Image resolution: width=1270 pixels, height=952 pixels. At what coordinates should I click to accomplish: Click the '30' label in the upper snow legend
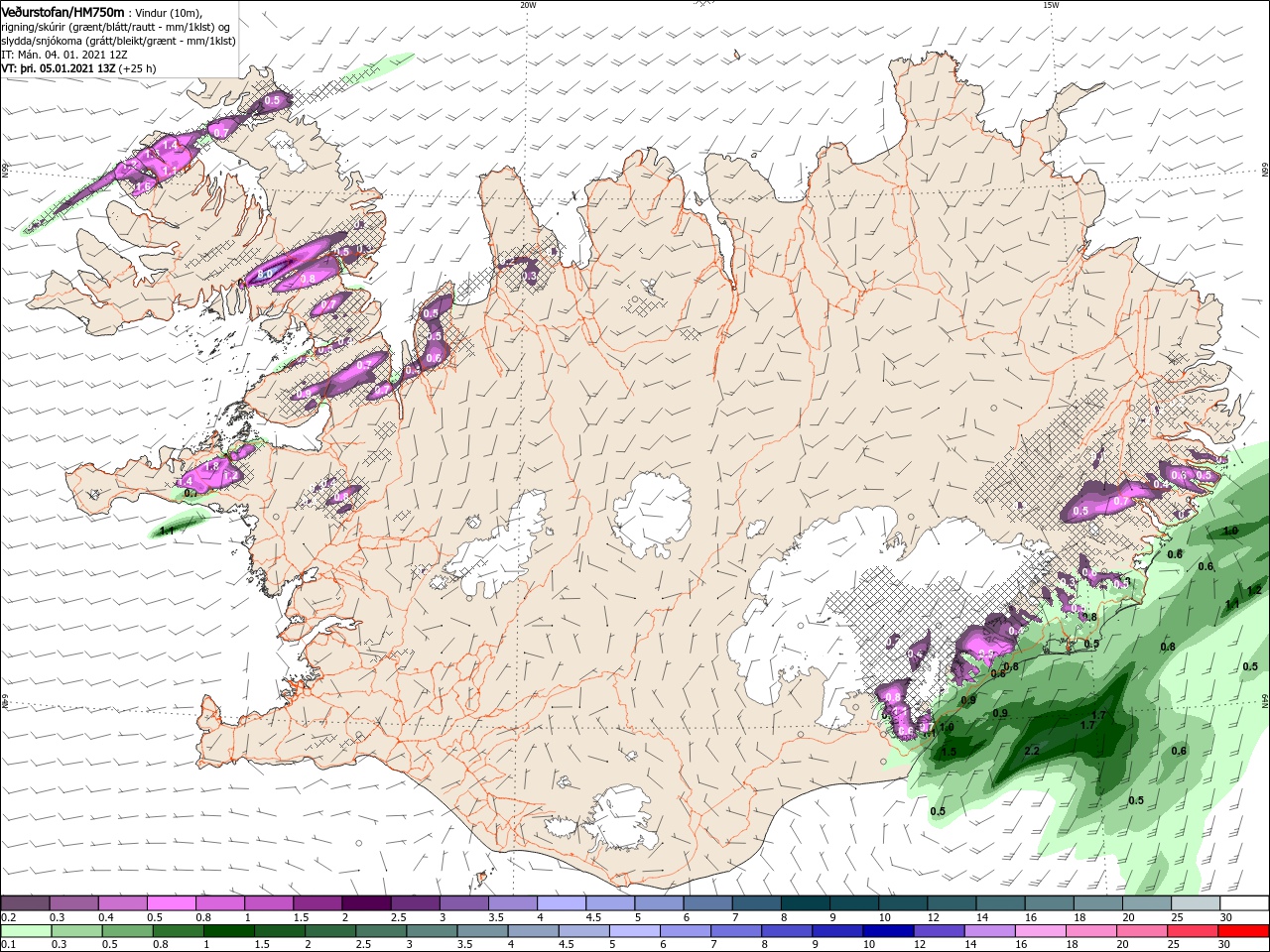(1226, 917)
